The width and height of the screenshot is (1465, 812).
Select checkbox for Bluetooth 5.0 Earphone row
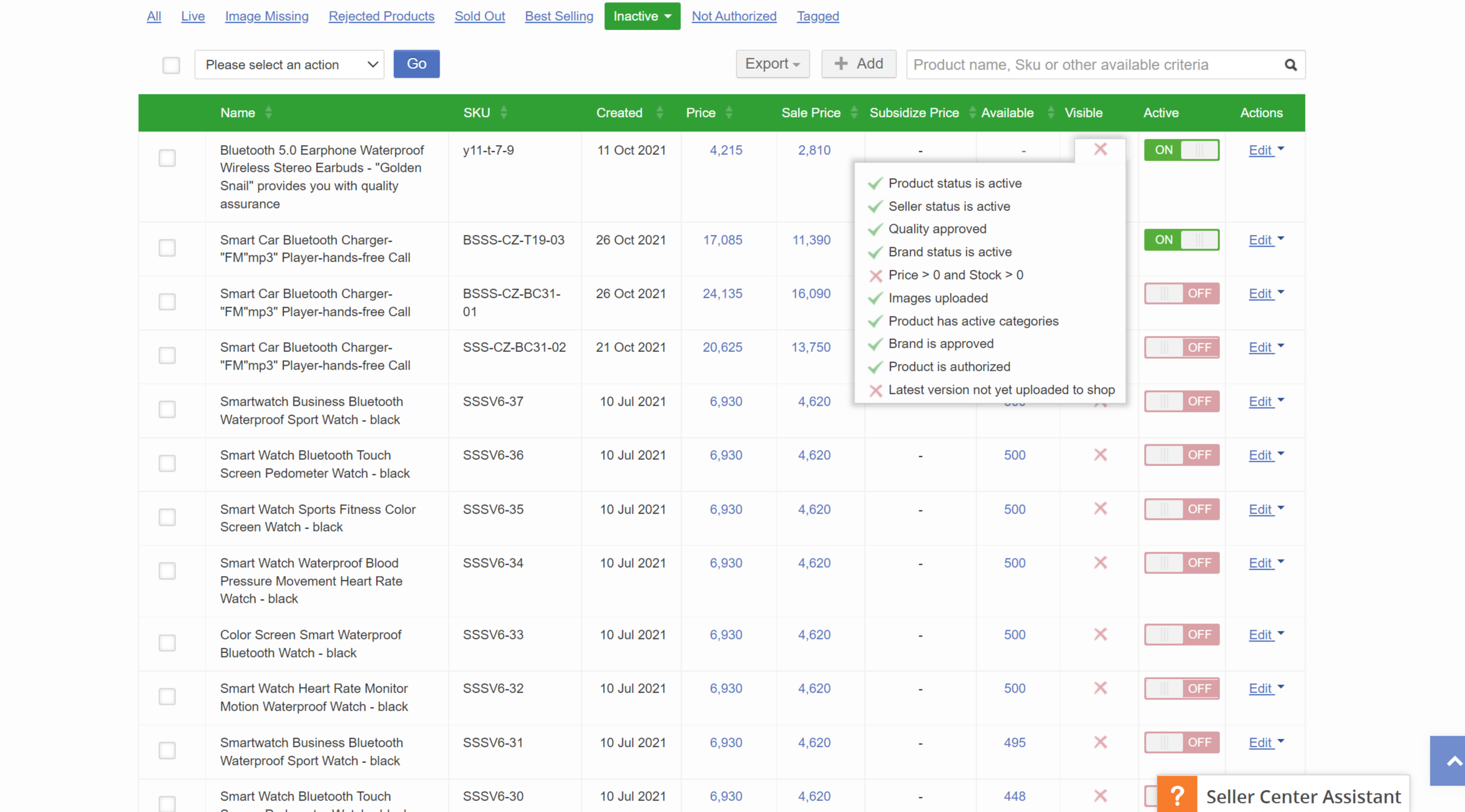(167, 158)
